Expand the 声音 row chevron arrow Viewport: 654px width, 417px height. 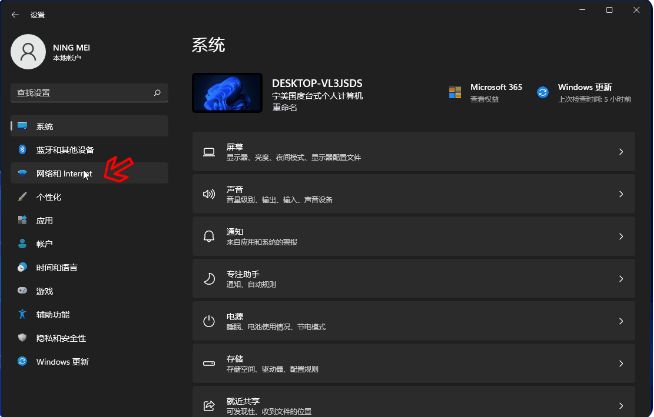point(621,194)
